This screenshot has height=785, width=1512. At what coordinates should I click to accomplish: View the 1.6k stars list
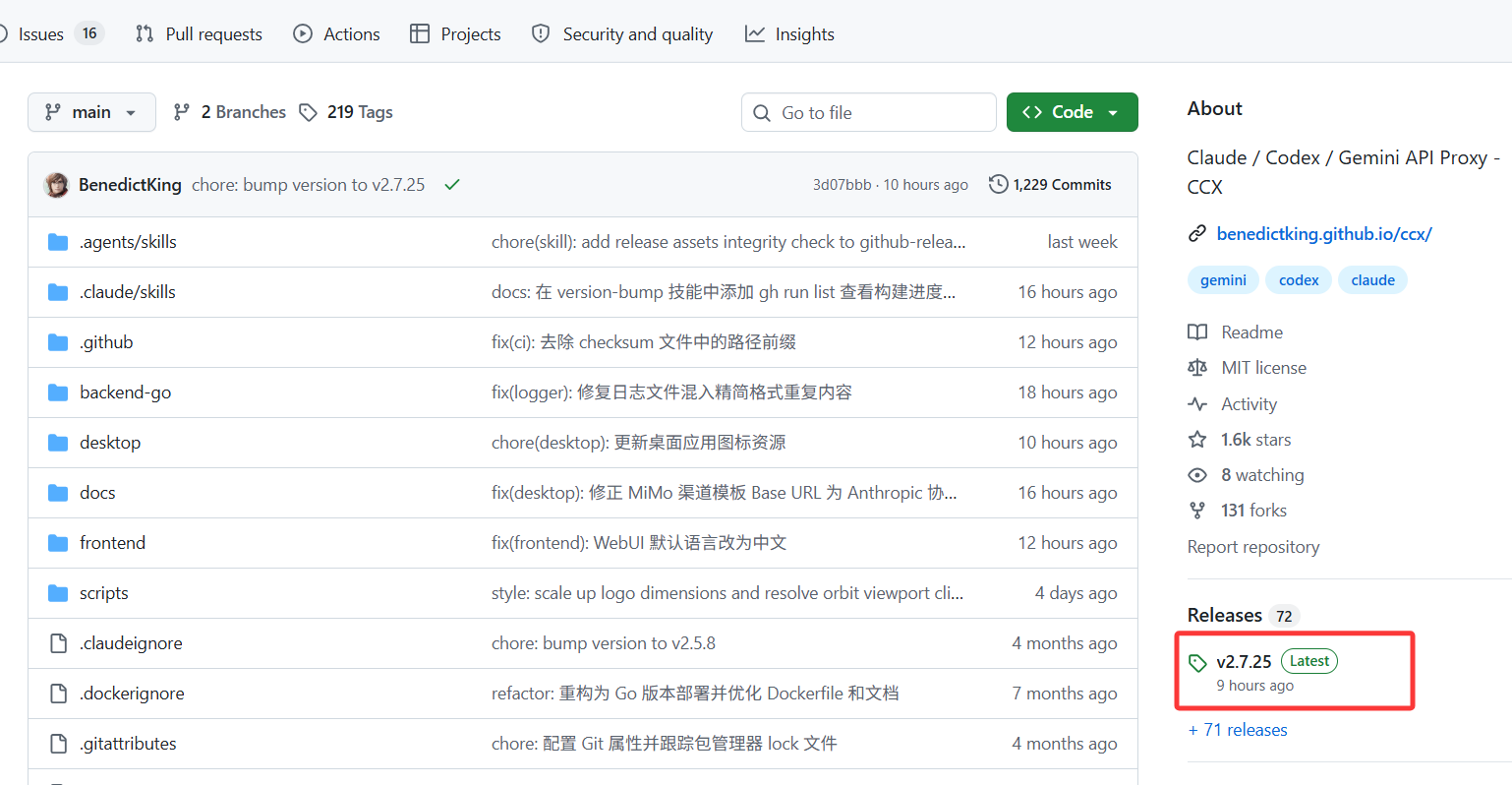coord(1240,440)
